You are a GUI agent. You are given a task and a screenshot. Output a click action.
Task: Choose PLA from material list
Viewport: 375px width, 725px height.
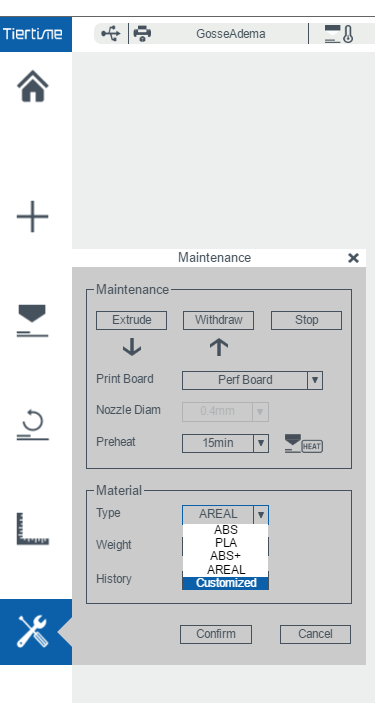tap(226, 543)
